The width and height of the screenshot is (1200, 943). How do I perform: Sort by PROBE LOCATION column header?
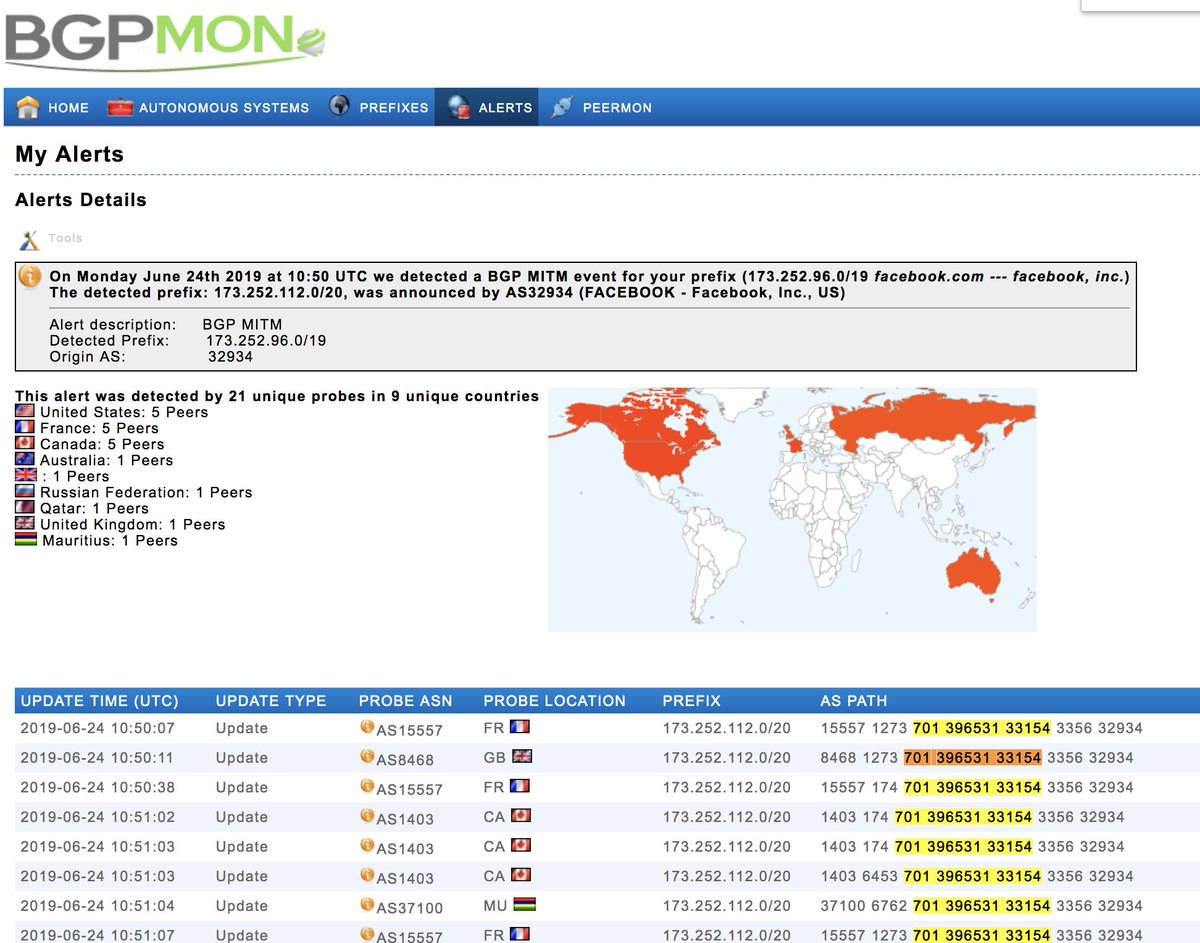coord(555,701)
